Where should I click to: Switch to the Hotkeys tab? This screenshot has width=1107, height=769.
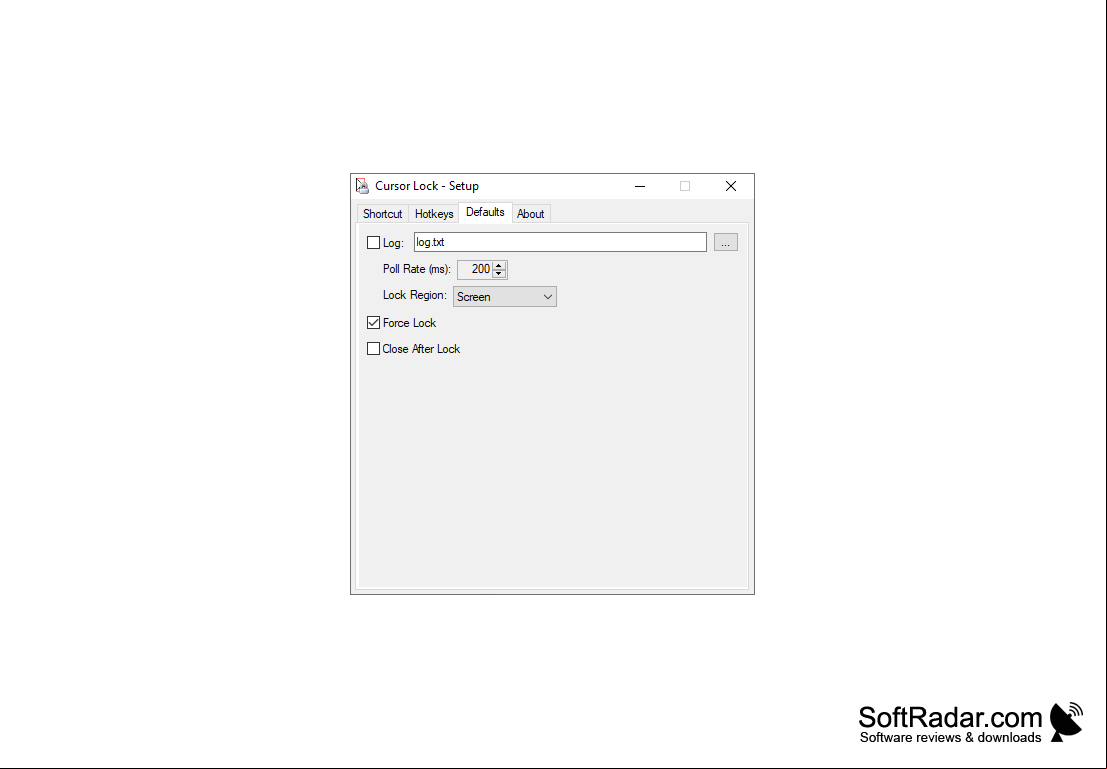tap(434, 214)
